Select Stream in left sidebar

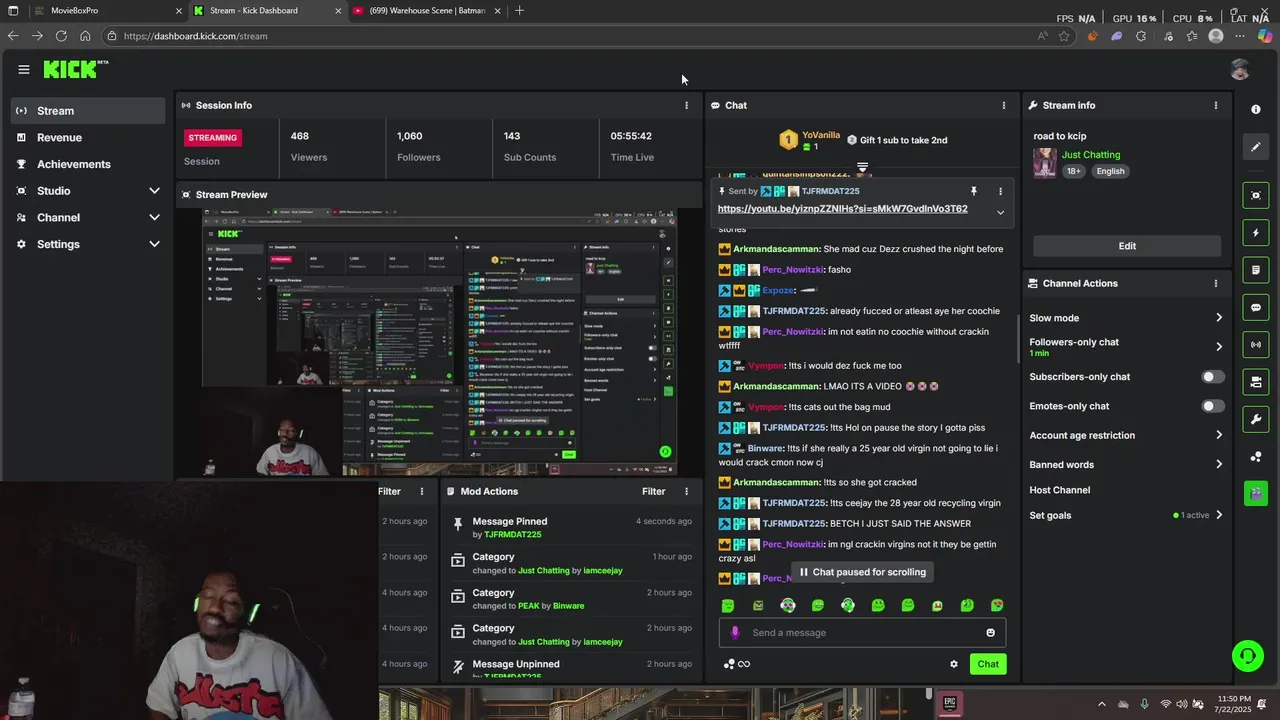tap(89, 111)
